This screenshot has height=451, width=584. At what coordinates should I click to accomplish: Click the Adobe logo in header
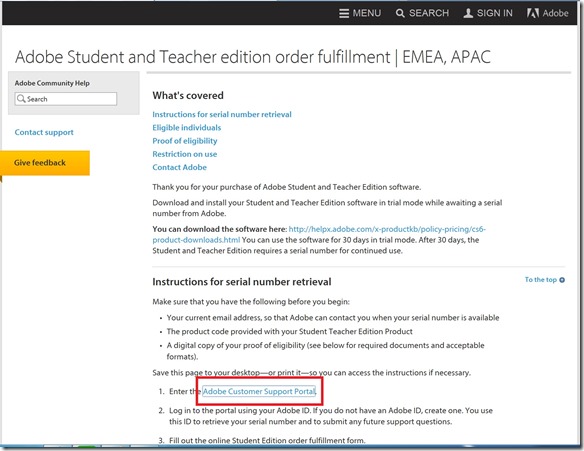(547, 13)
